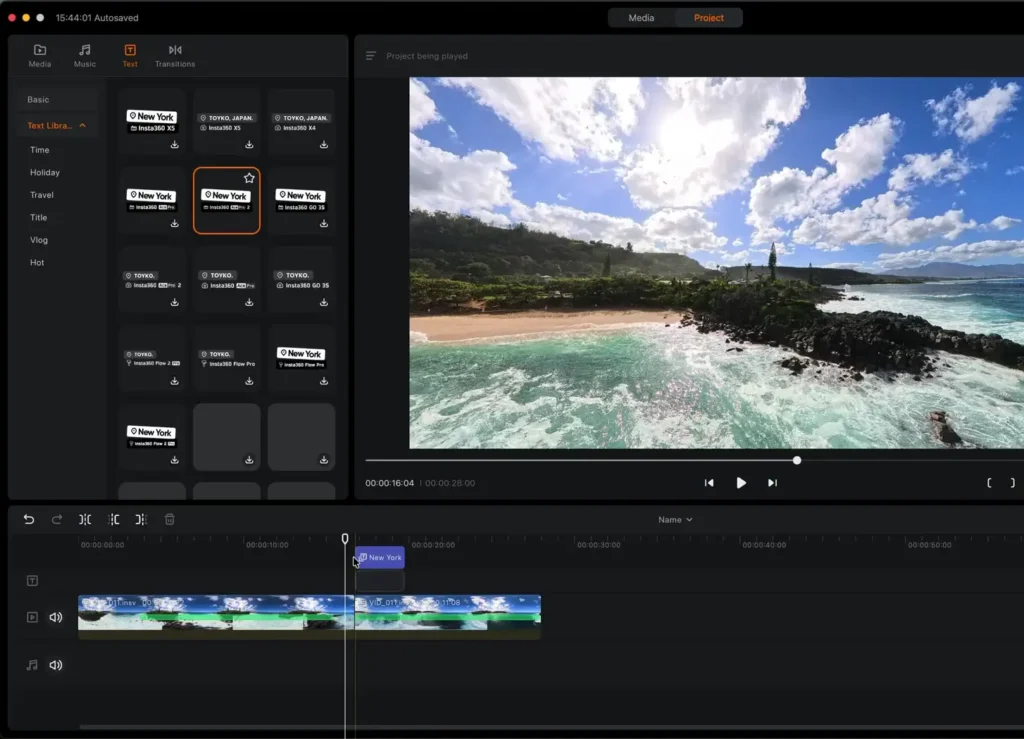Switch to the Media top tab
The image size is (1024, 739).
point(641,18)
